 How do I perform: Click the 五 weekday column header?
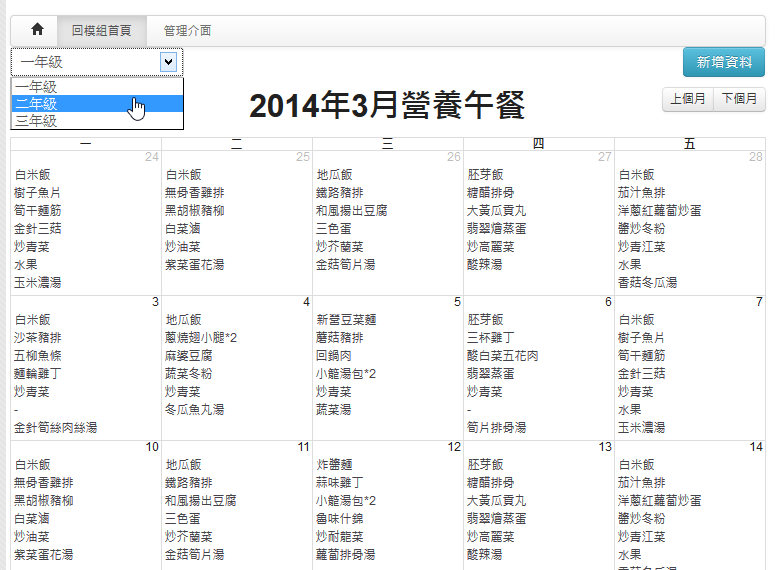(689, 144)
